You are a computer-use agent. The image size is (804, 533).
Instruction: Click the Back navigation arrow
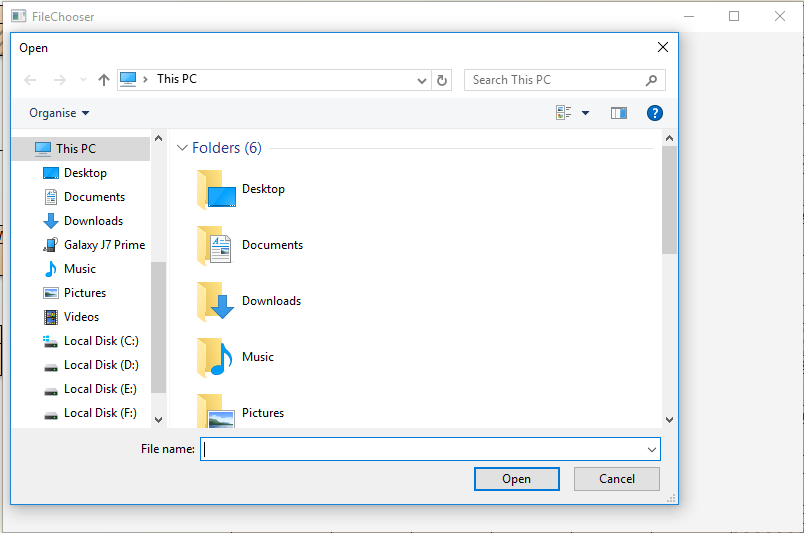pyautogui.click(x=30, y=80)
